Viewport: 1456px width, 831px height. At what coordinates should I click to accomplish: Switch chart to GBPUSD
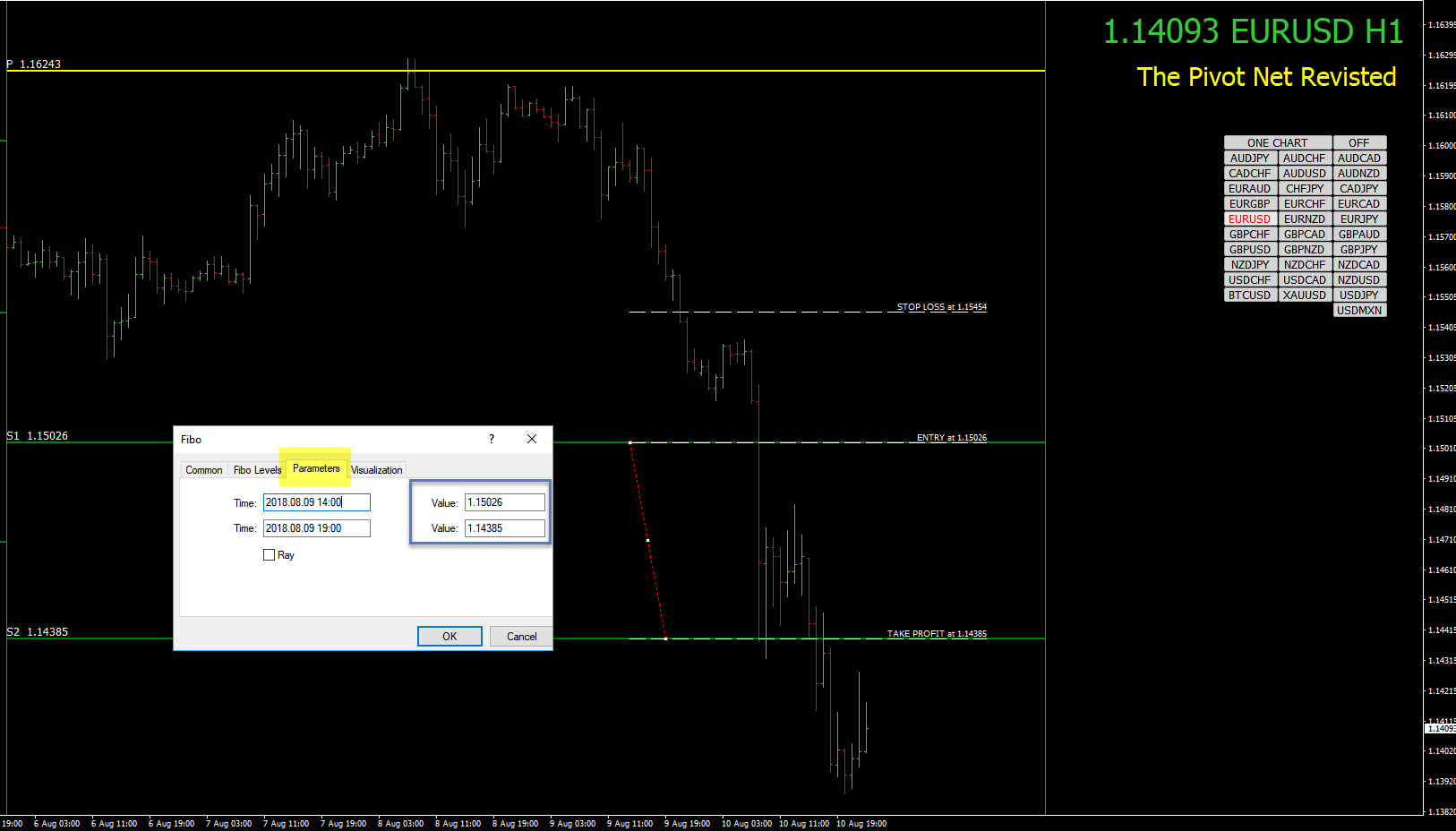[x=1250, y=250]
